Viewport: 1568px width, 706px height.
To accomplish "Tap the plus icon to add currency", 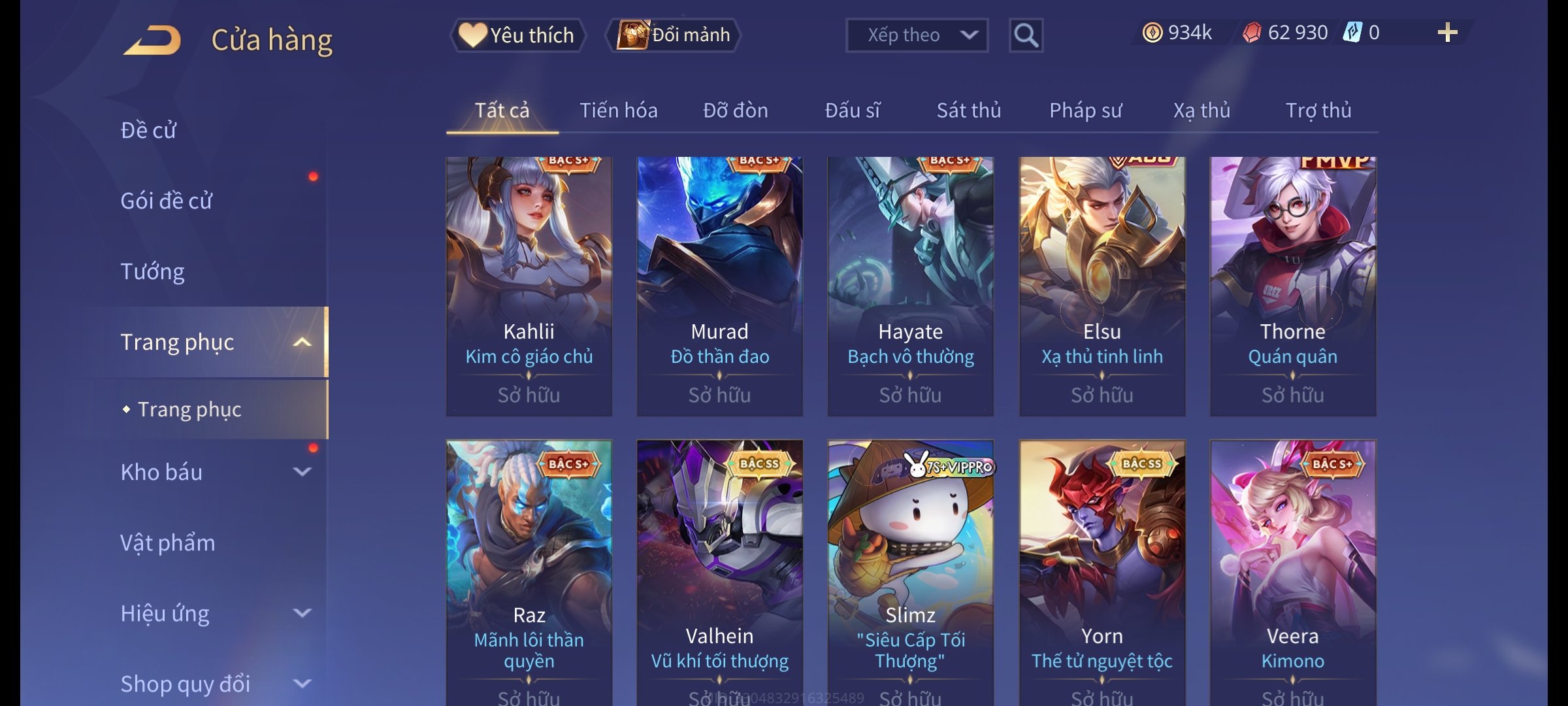I will tap(1447, 33).
